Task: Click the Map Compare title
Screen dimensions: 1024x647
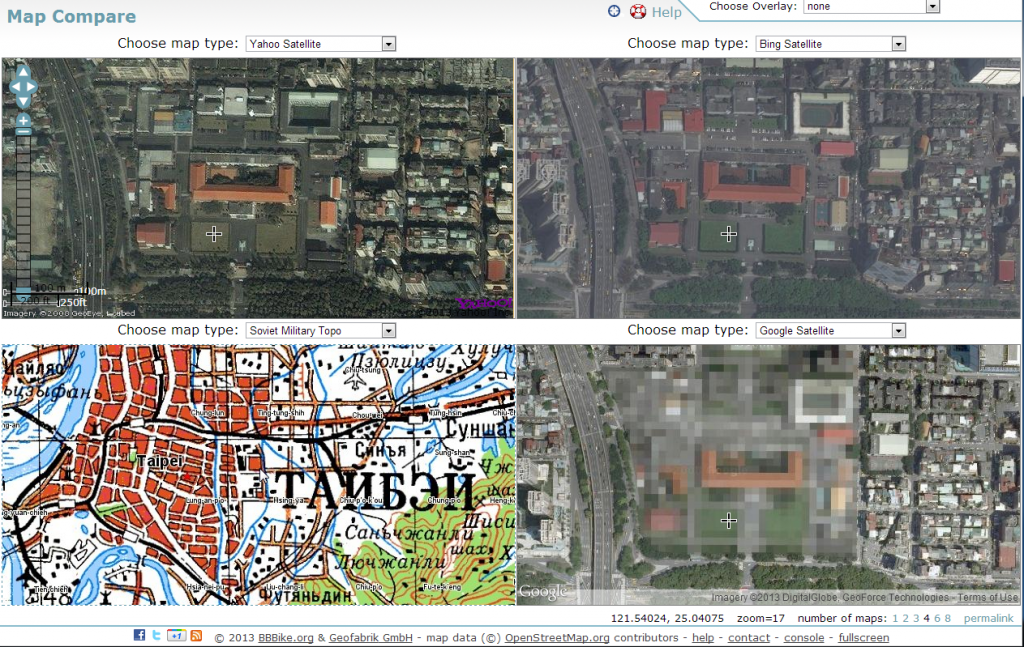Action: [x=72, y=16]
